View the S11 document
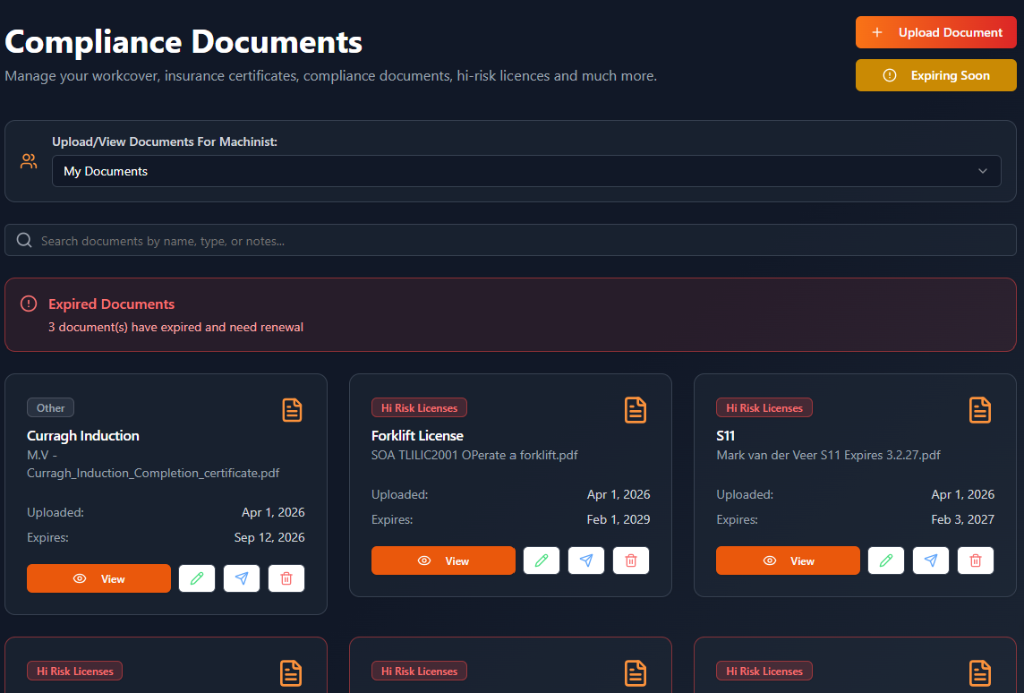This screenshot has width=1024, height=693. 788,560
